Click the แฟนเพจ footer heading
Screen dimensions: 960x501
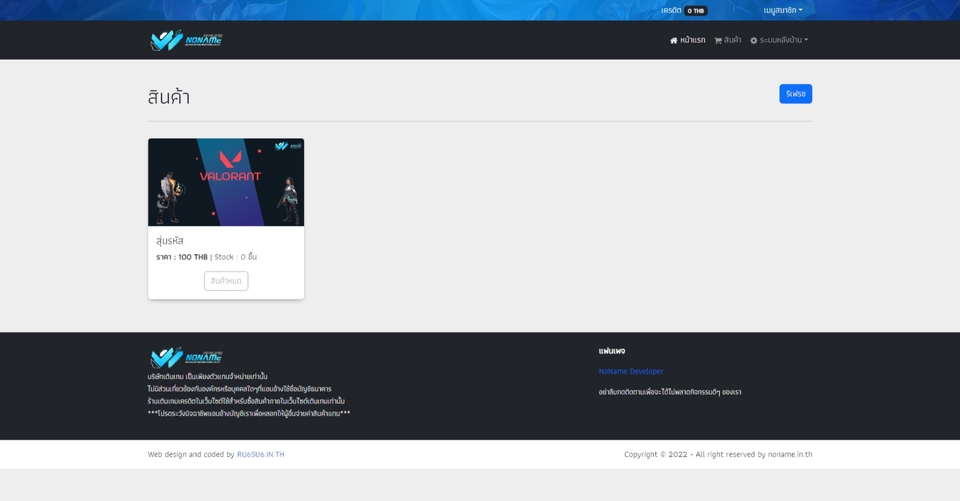[x=612, y=351]
